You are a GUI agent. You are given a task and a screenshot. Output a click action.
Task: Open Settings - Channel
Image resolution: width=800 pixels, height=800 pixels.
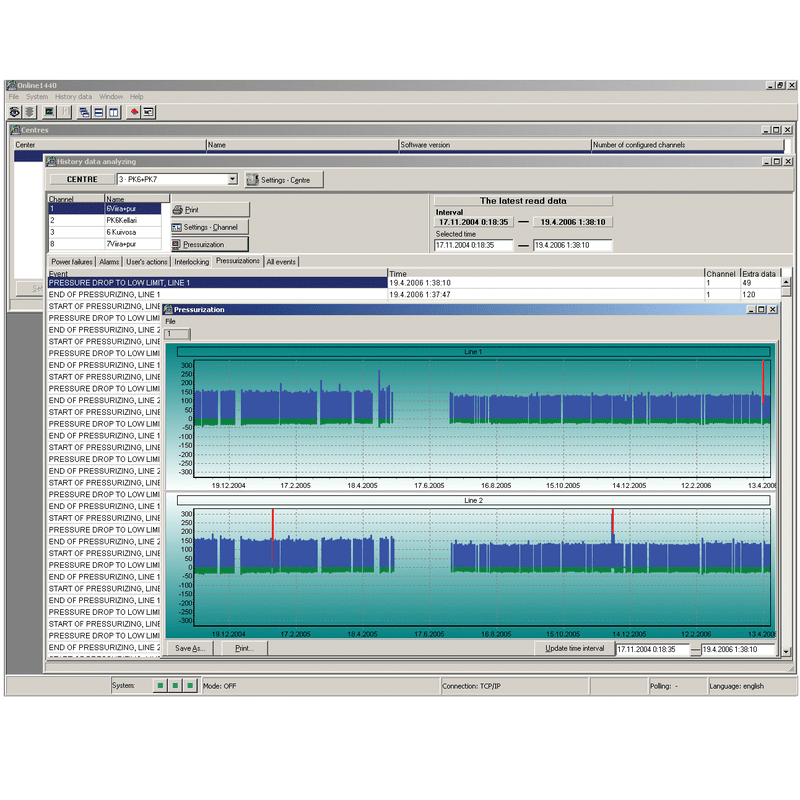(210, 227)
